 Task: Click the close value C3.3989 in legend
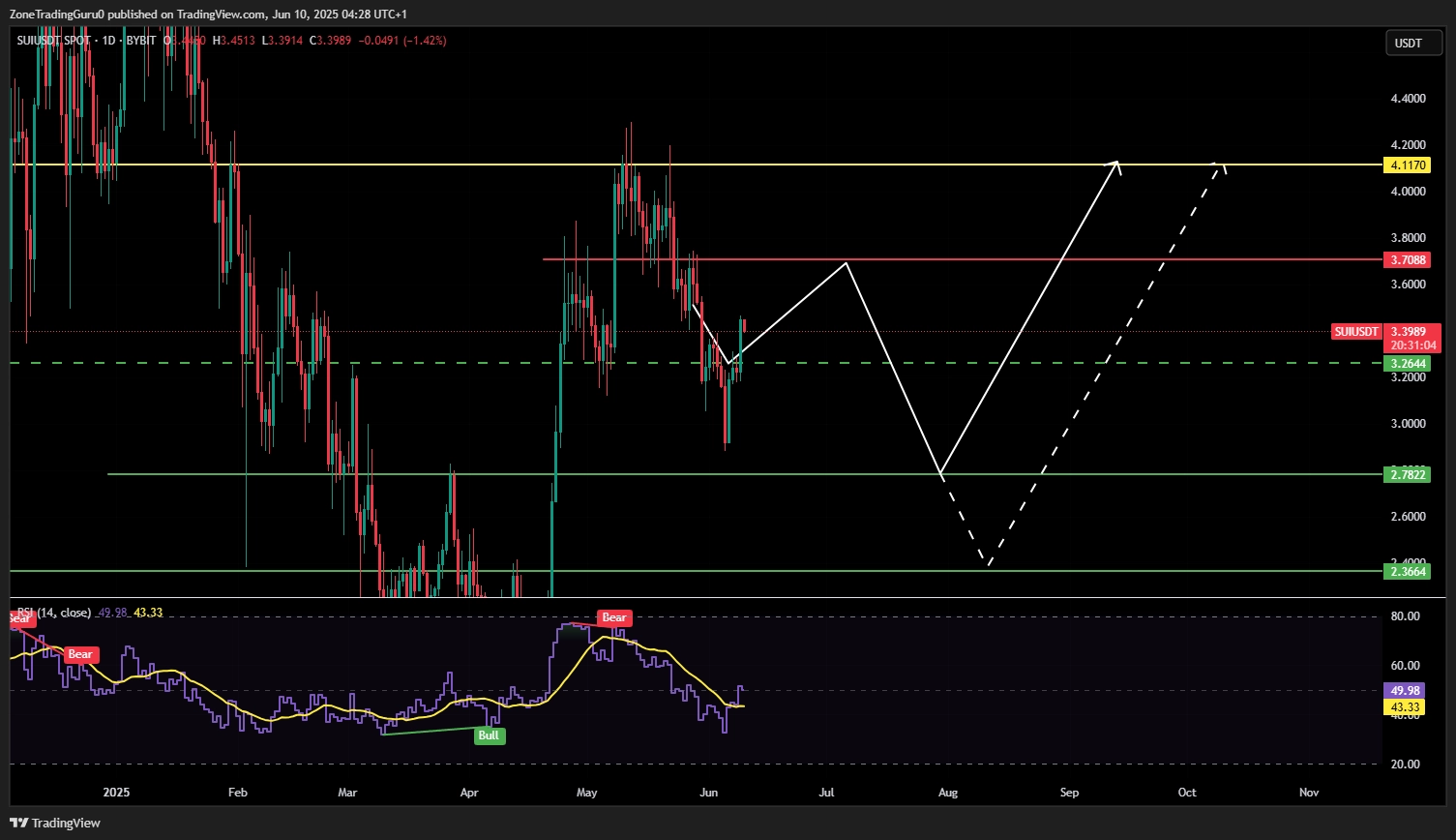coord(331,41)
